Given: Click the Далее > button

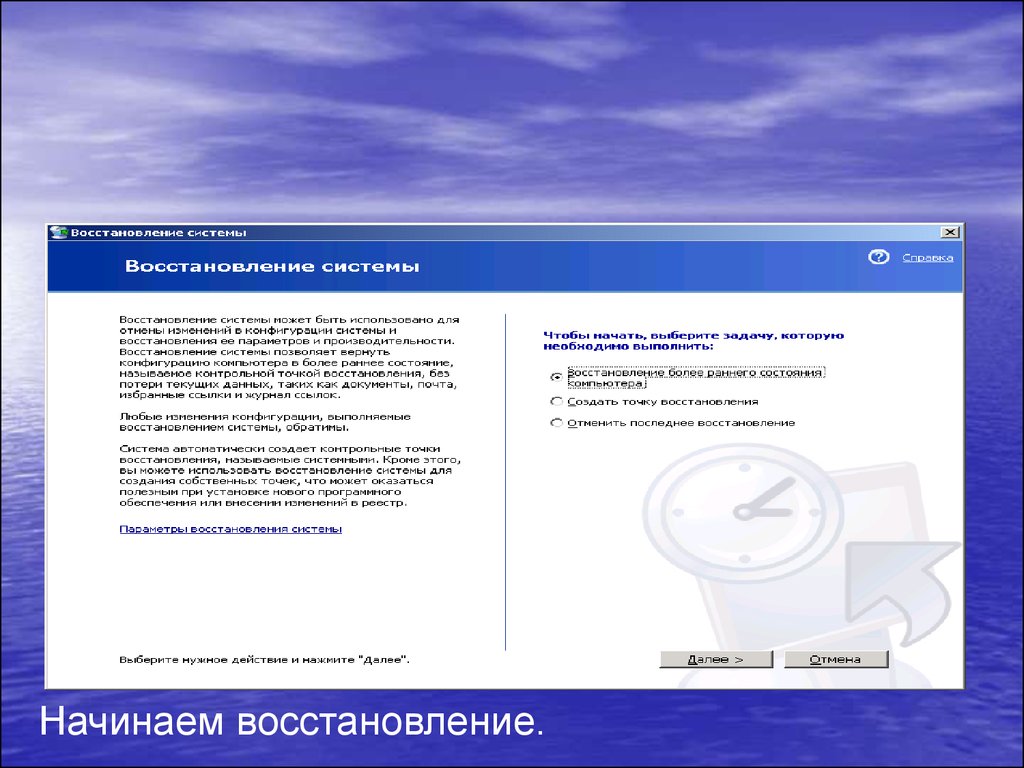Looking at the screenshot, I should (x=716, y=659).
